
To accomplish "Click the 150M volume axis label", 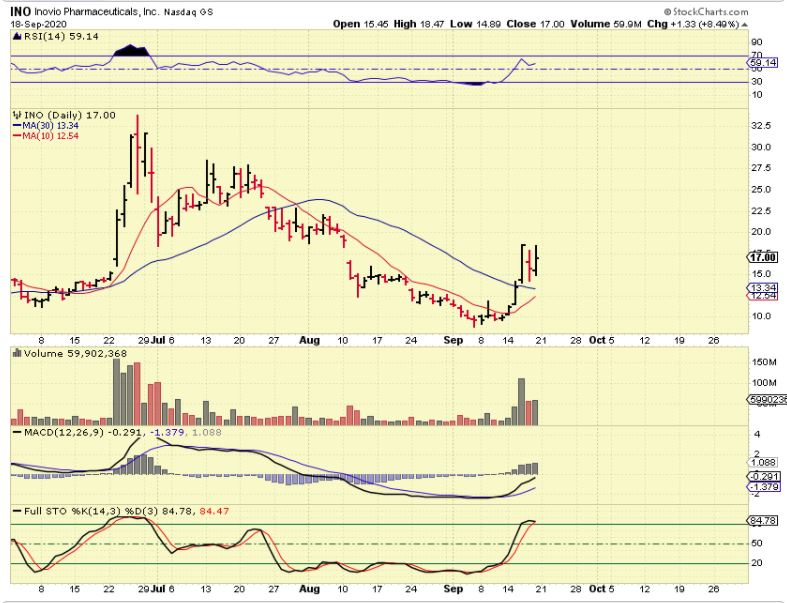I will coord(764,362).
